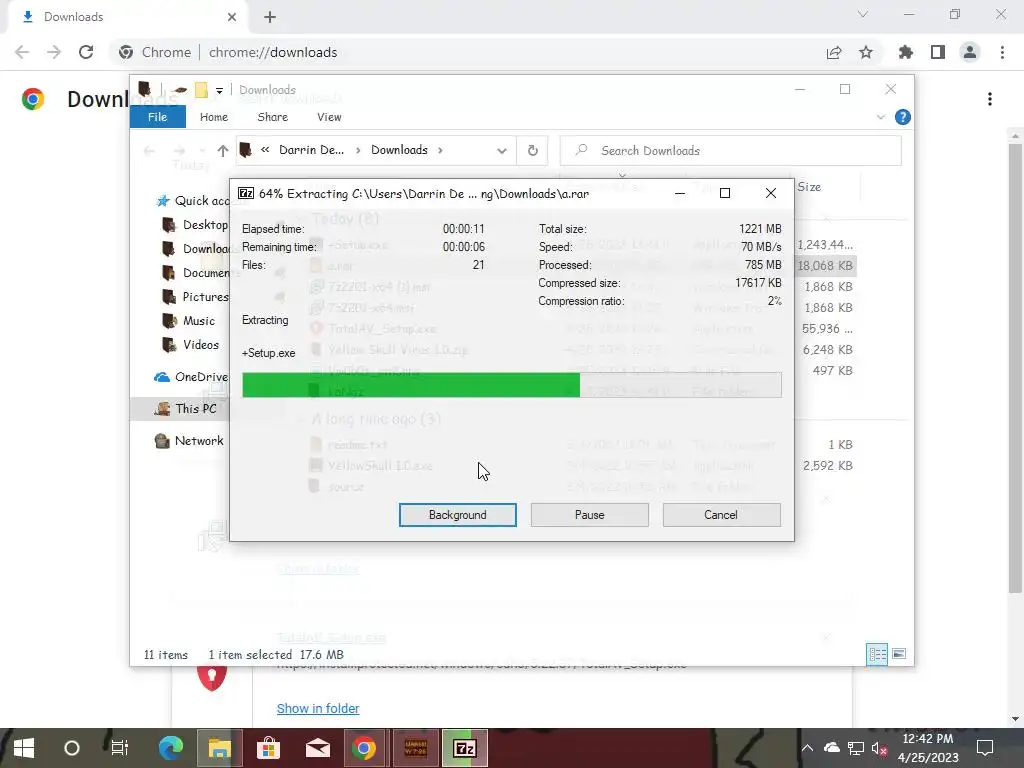This screenshot has width=1024, height=768.
Task: Maximize the 7-Zip extracting dialog
Action: tap(724, 193)
